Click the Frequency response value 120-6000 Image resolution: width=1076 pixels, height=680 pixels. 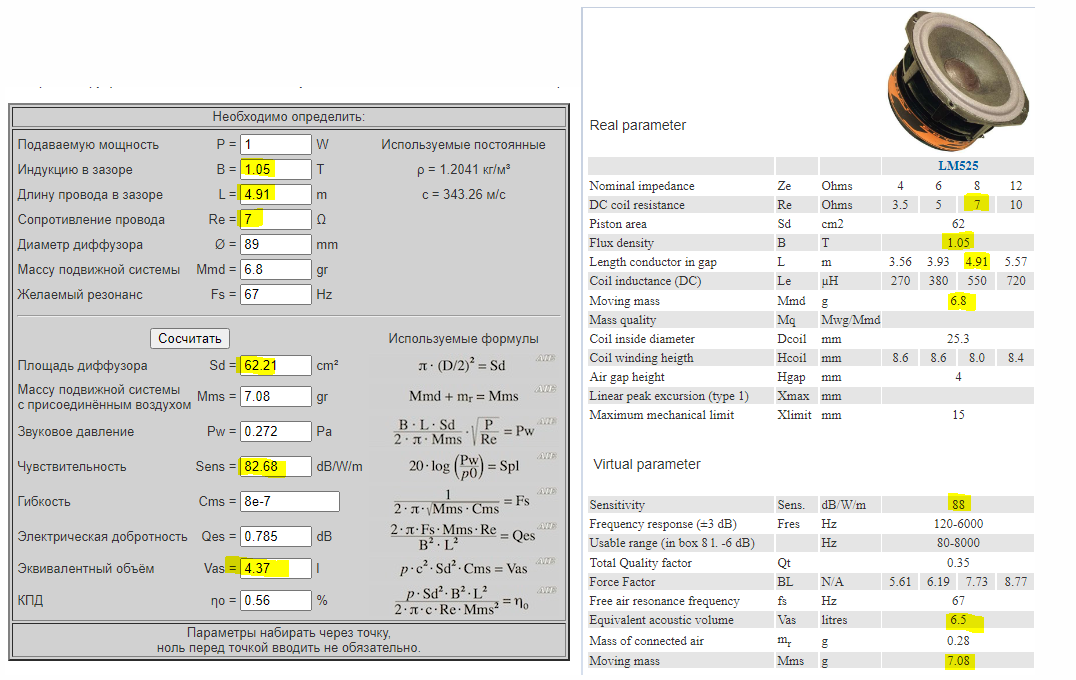click(x=958, y=524)
